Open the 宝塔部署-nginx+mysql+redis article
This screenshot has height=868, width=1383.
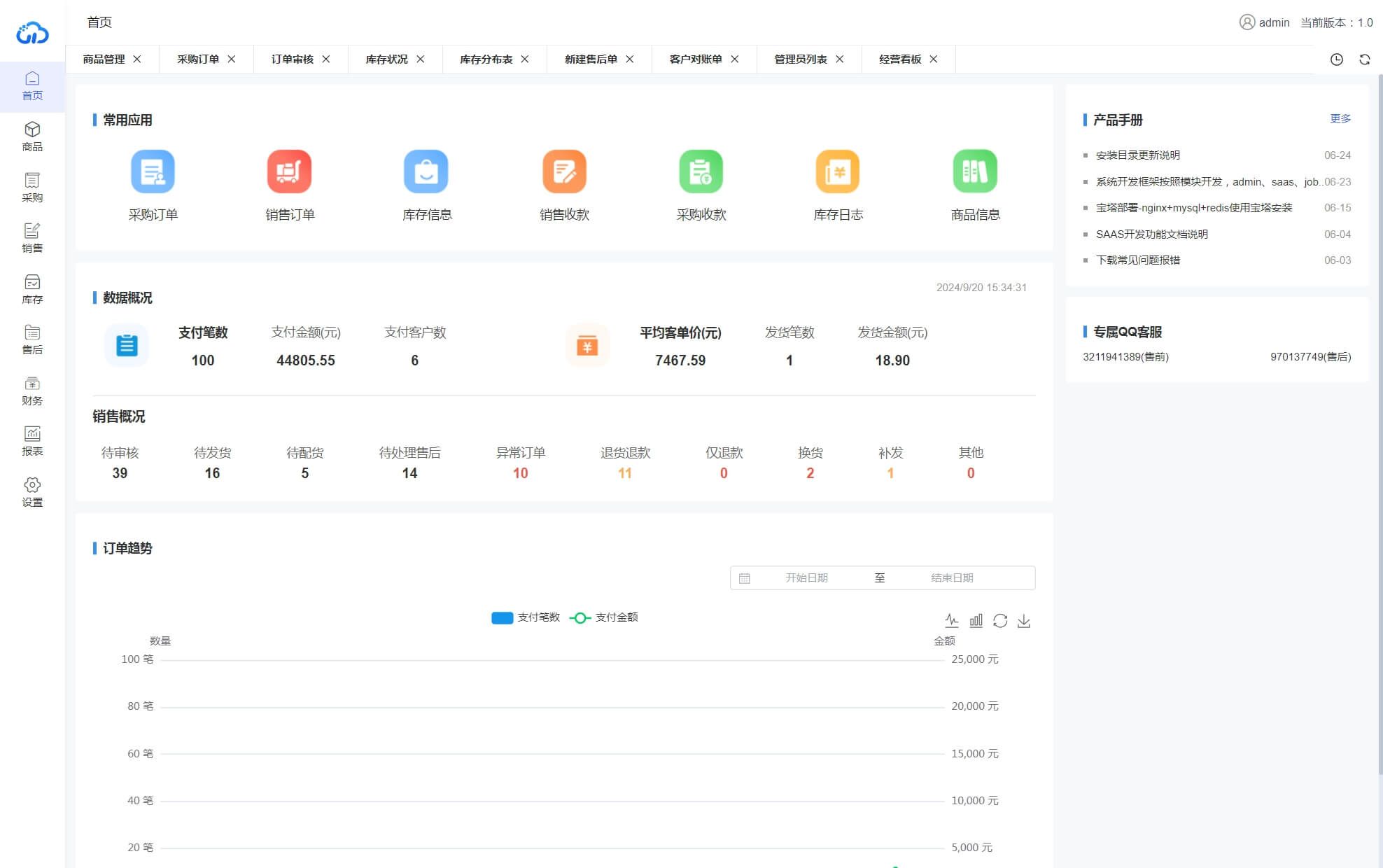coord(1194,208)
